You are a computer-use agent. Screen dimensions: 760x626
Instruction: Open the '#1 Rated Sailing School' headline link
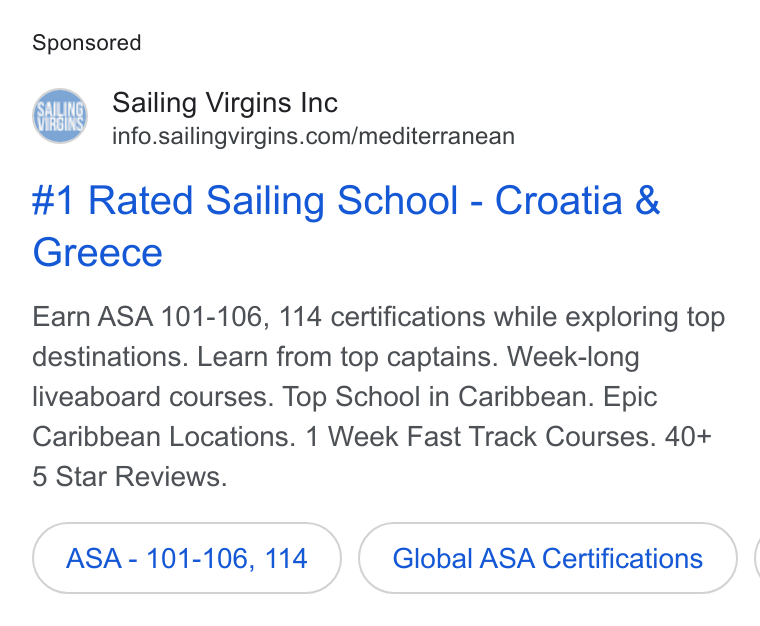(346, 226)
